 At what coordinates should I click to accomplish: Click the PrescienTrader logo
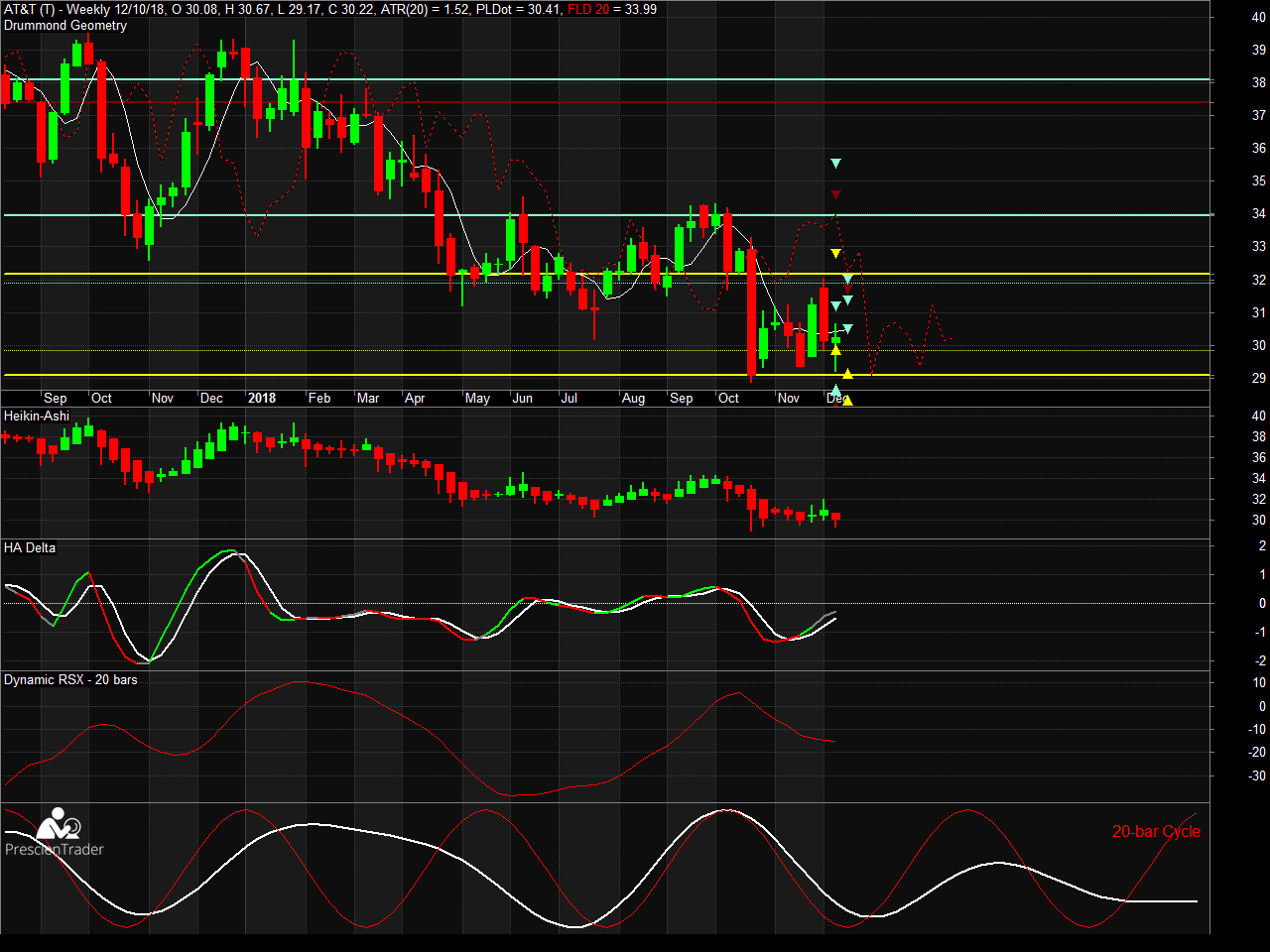pos(55,833)
